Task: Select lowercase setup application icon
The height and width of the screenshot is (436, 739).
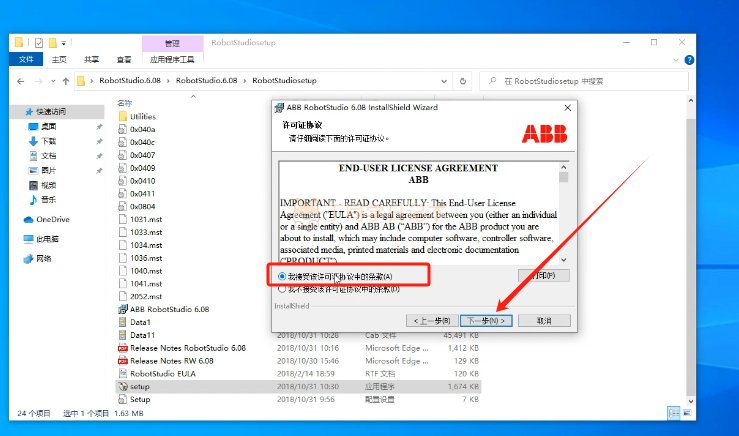Action: pos(123,387)
